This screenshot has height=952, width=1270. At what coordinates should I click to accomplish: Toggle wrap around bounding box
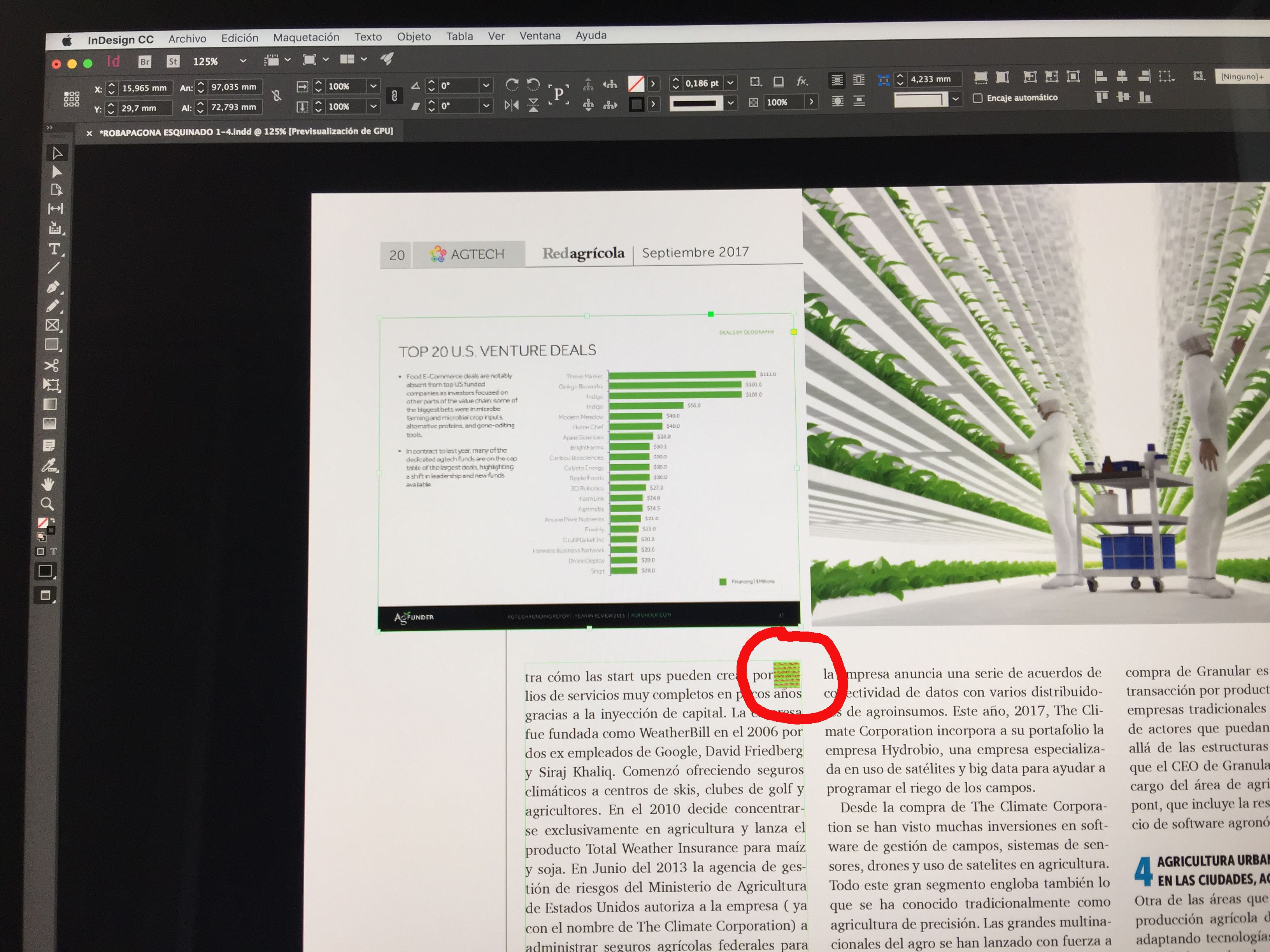[x=859, y=80]
